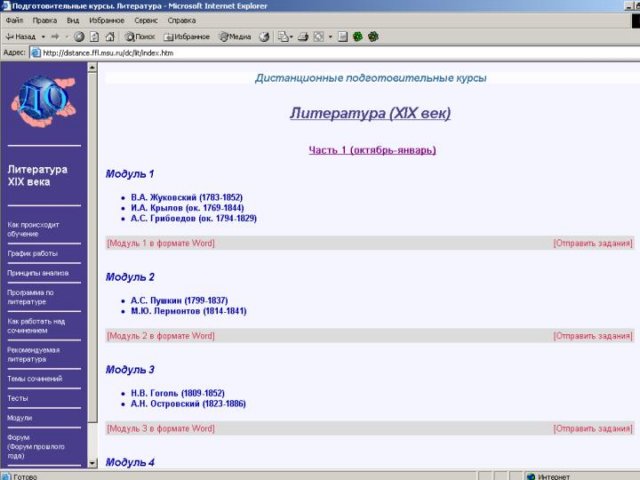Image resolution: width=640 pixels, height=480 pixels.
Task: Click the first green toolbar icon
Action: (x=358, y=37)
